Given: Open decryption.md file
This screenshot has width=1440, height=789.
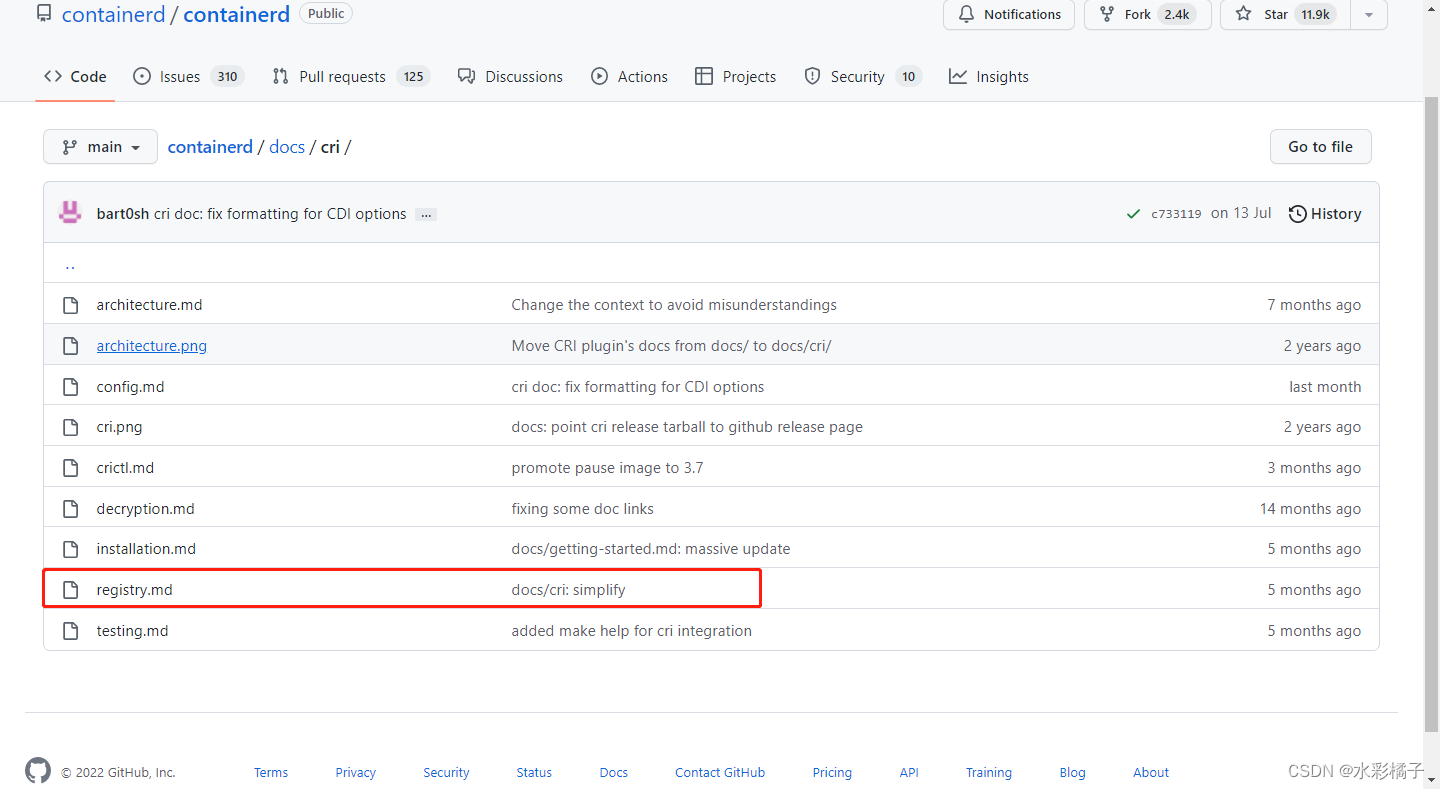Looking at the screenshot, I should (145, 509).
